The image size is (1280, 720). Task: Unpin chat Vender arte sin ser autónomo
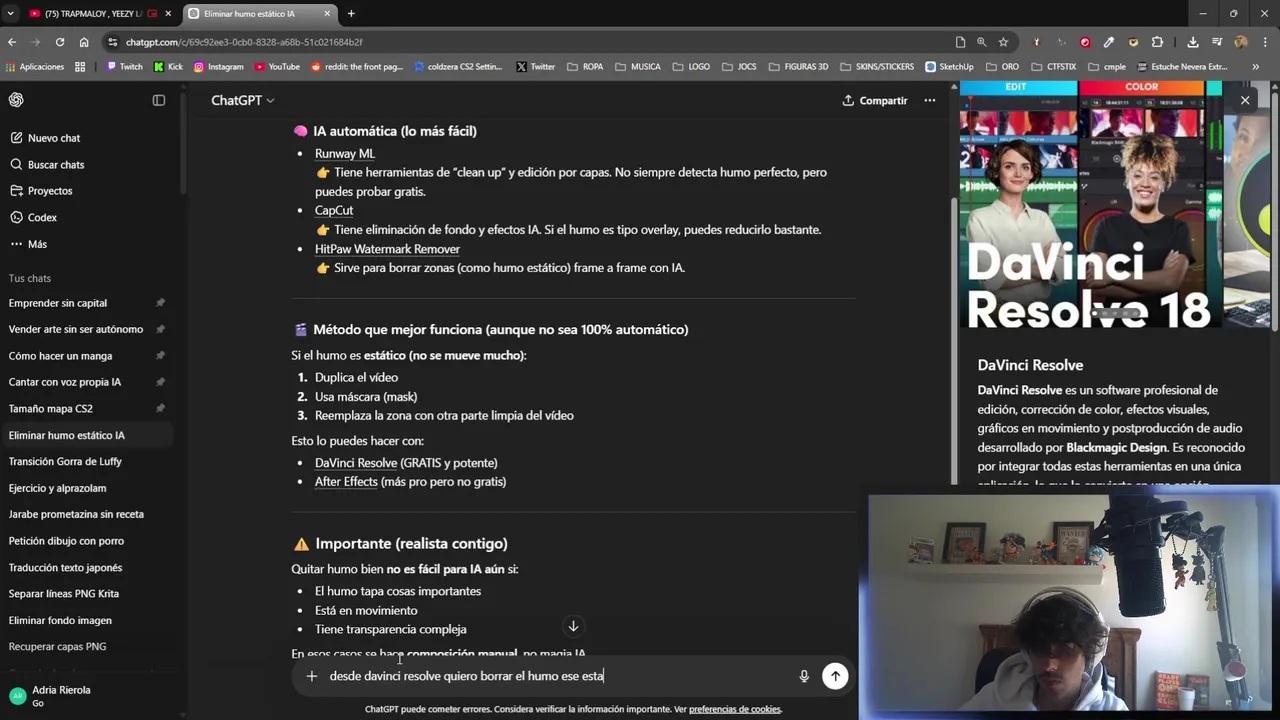[160, 329]
